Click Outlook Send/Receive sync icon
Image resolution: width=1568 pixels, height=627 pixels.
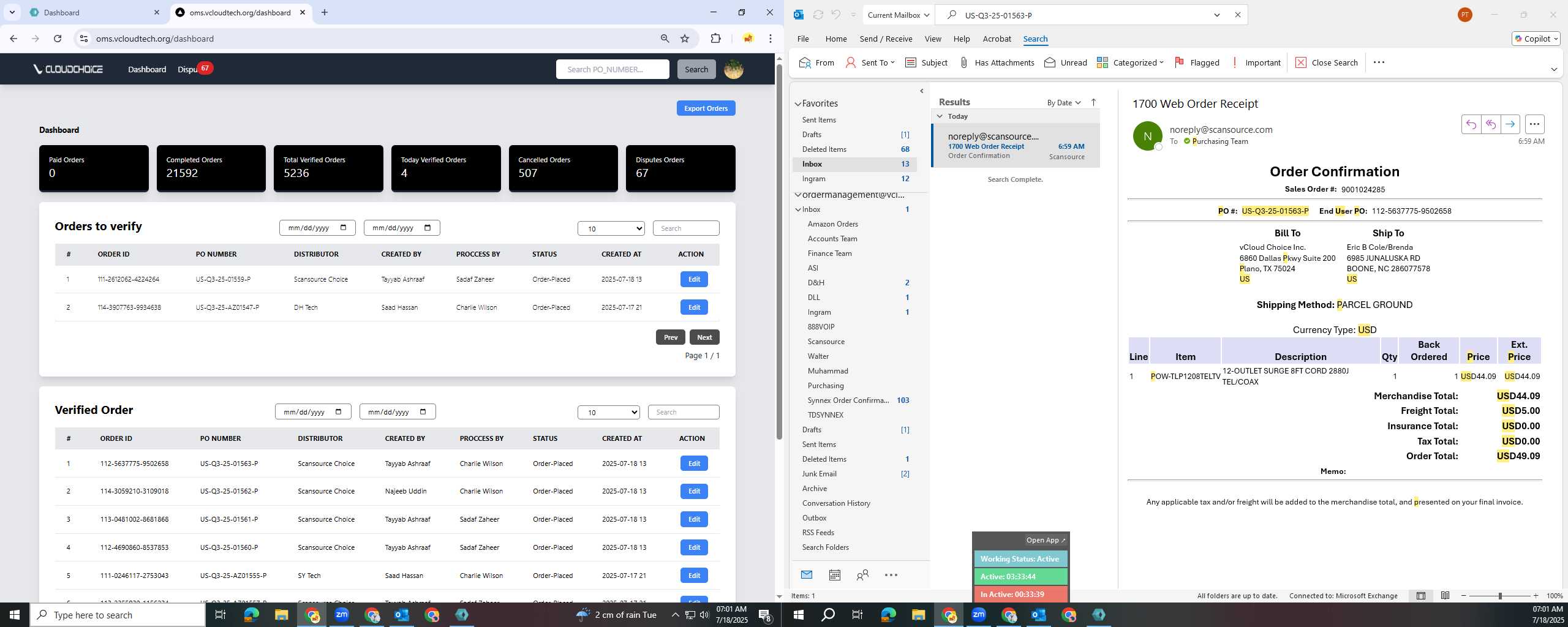[818, 15]
